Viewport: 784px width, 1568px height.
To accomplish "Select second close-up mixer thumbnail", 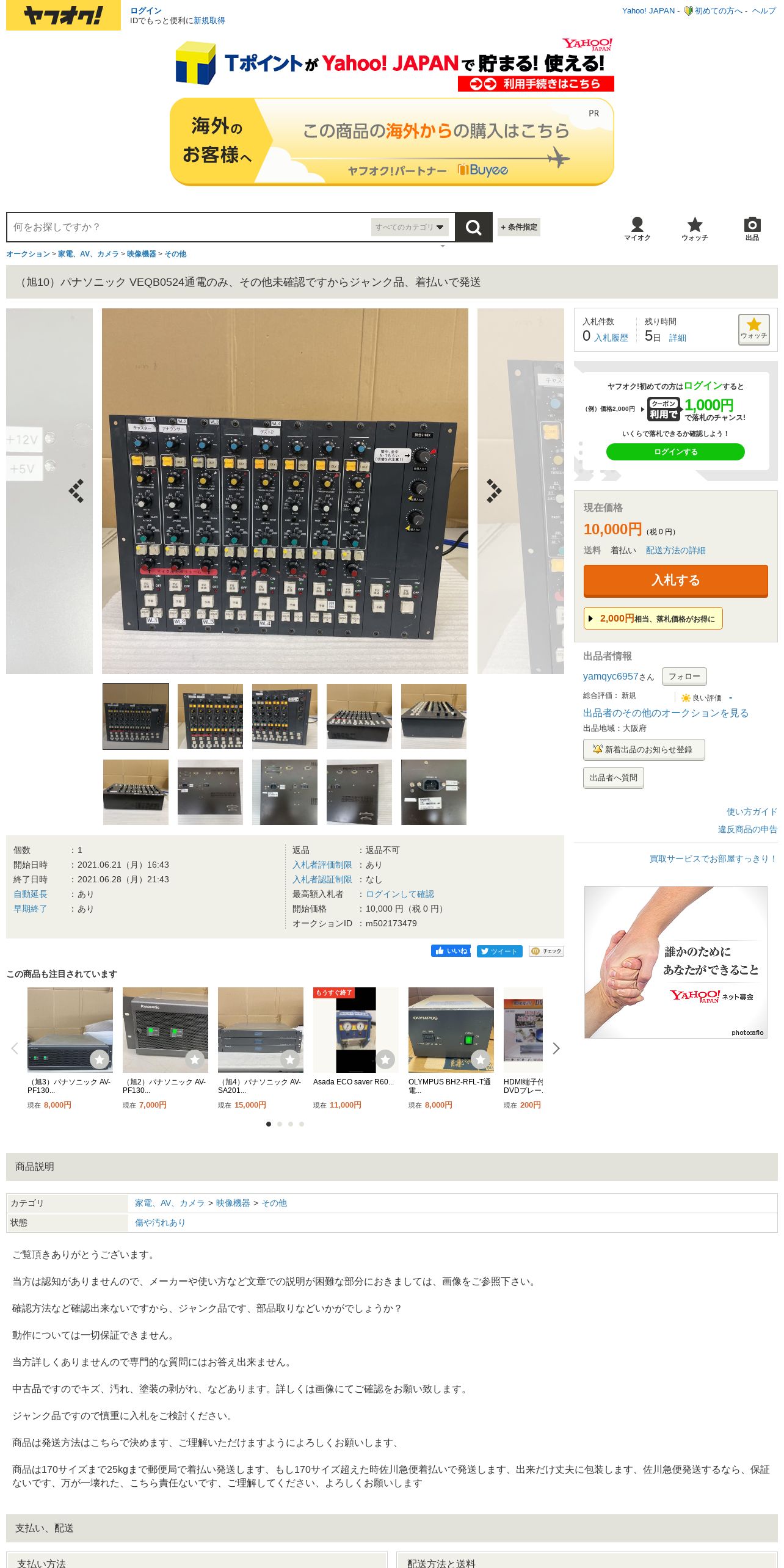I will click(210, 716).
